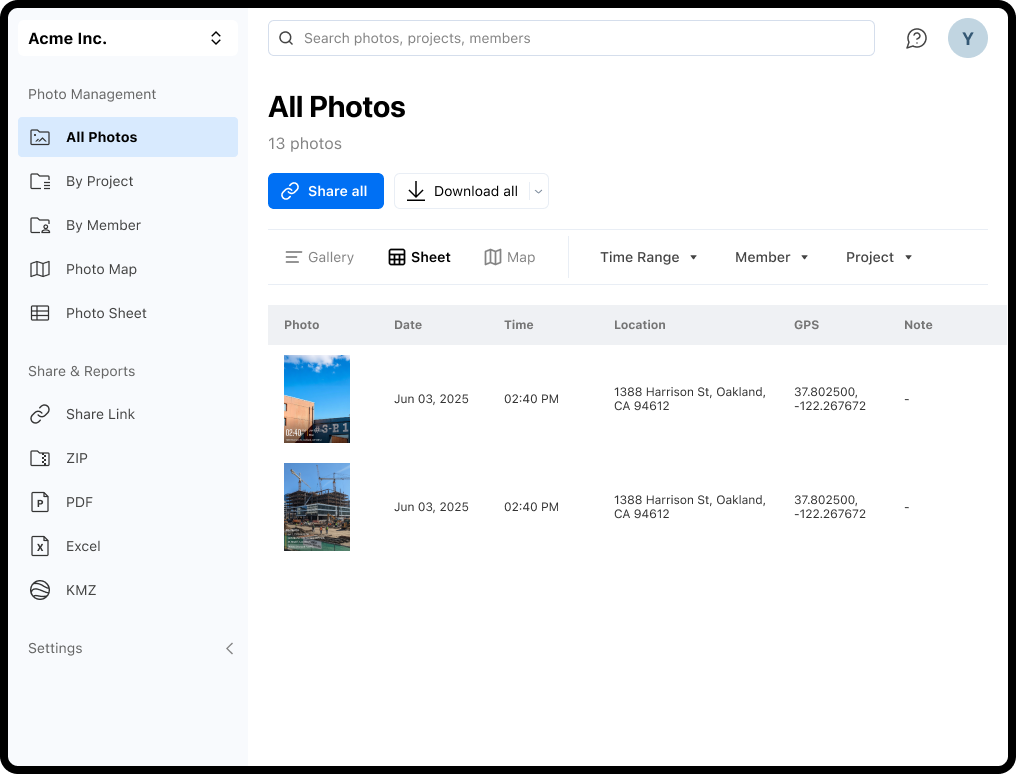Click the KMZ globe icon
Image resolution: width=1016 pixels, height=774 pixels.
click(x=40, y=591)
